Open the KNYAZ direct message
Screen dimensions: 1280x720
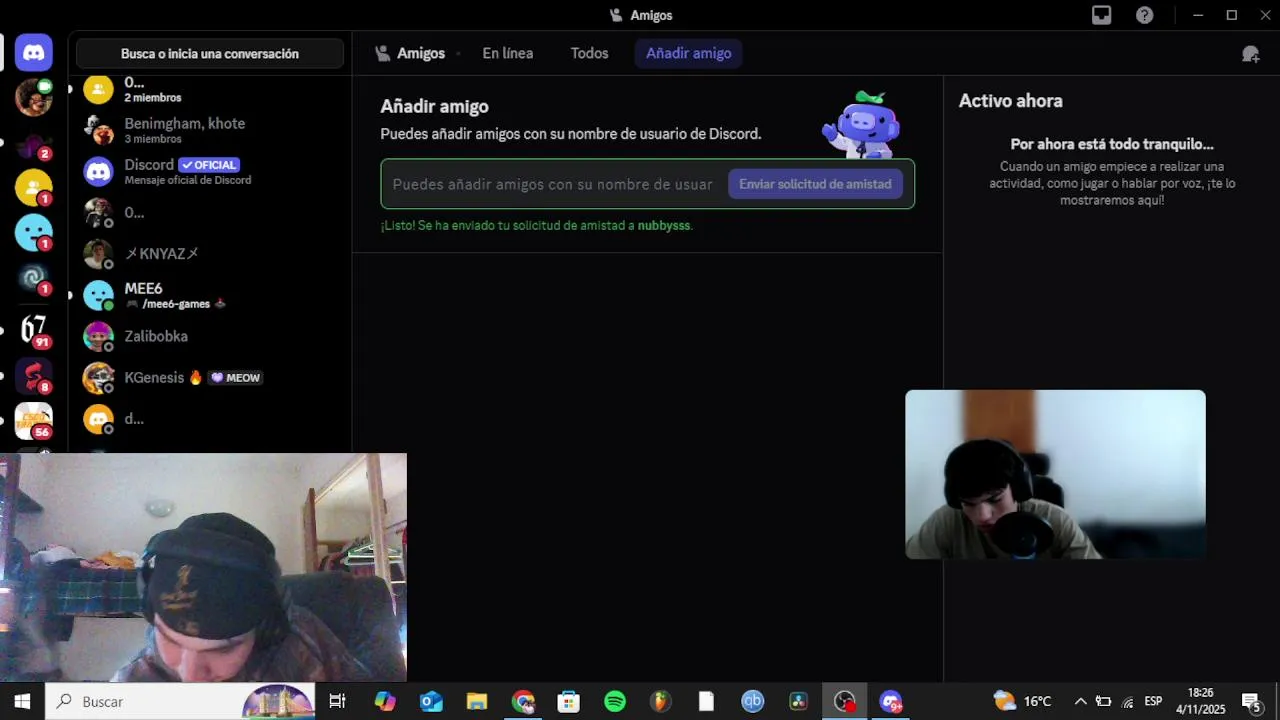pyautogui.click(x=210, y=254)
